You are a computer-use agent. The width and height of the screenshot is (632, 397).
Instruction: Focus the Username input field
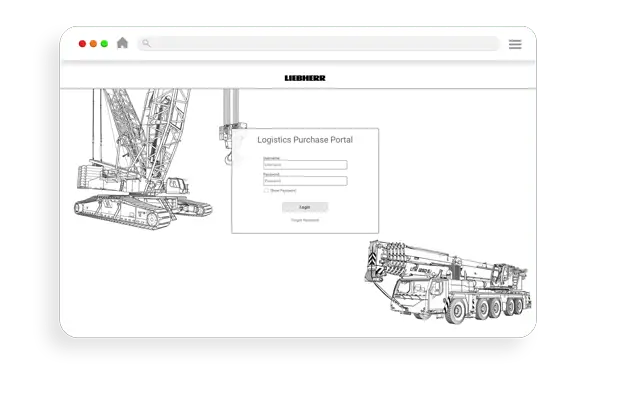tap(305, 165)
